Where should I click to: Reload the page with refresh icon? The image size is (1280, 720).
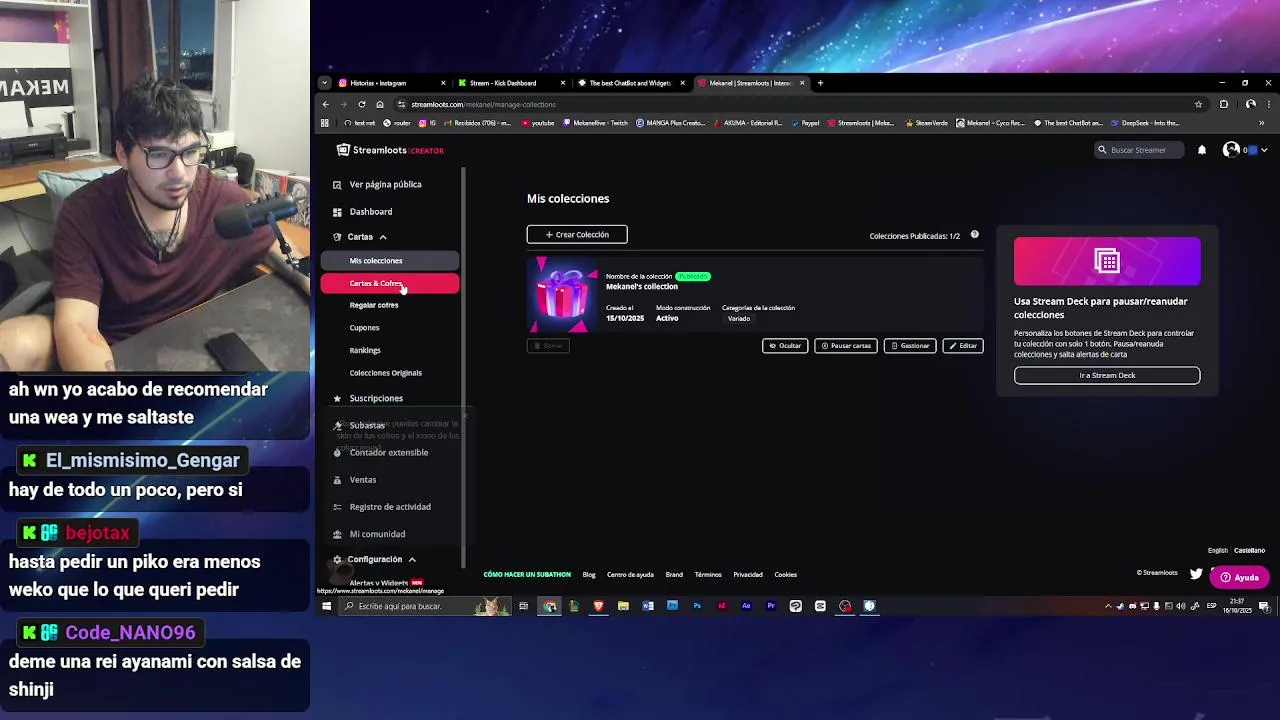[362, 104]
